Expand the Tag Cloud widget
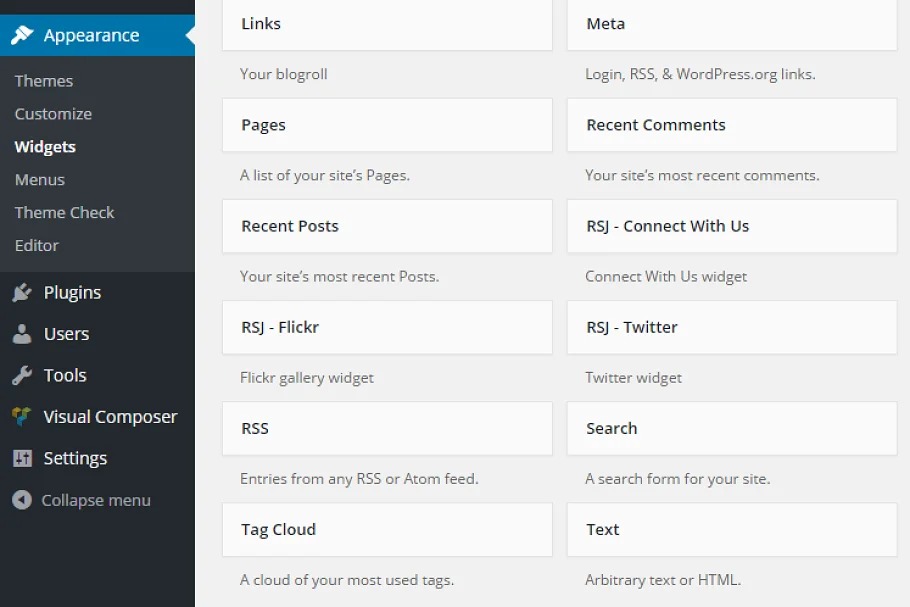 [386, 530]
